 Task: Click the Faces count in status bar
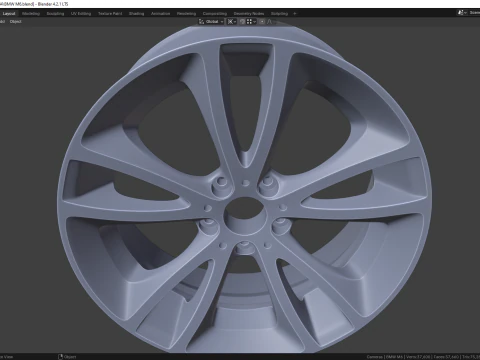coord(447,357)
